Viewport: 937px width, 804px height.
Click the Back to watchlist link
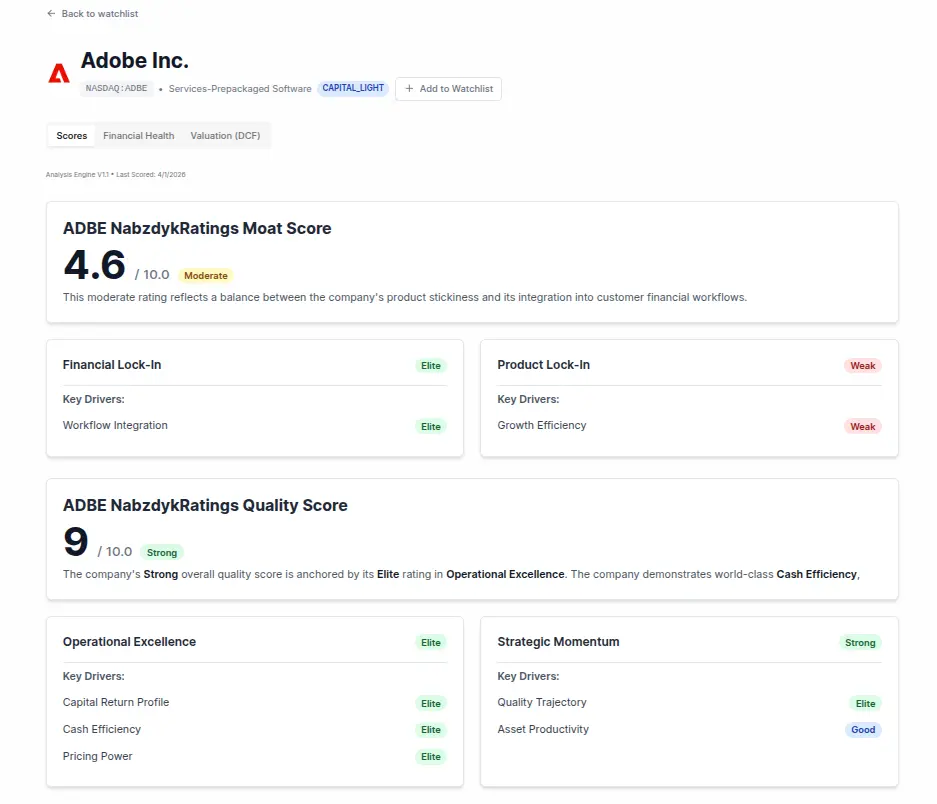pyautogui.click(x=93, y=14)
